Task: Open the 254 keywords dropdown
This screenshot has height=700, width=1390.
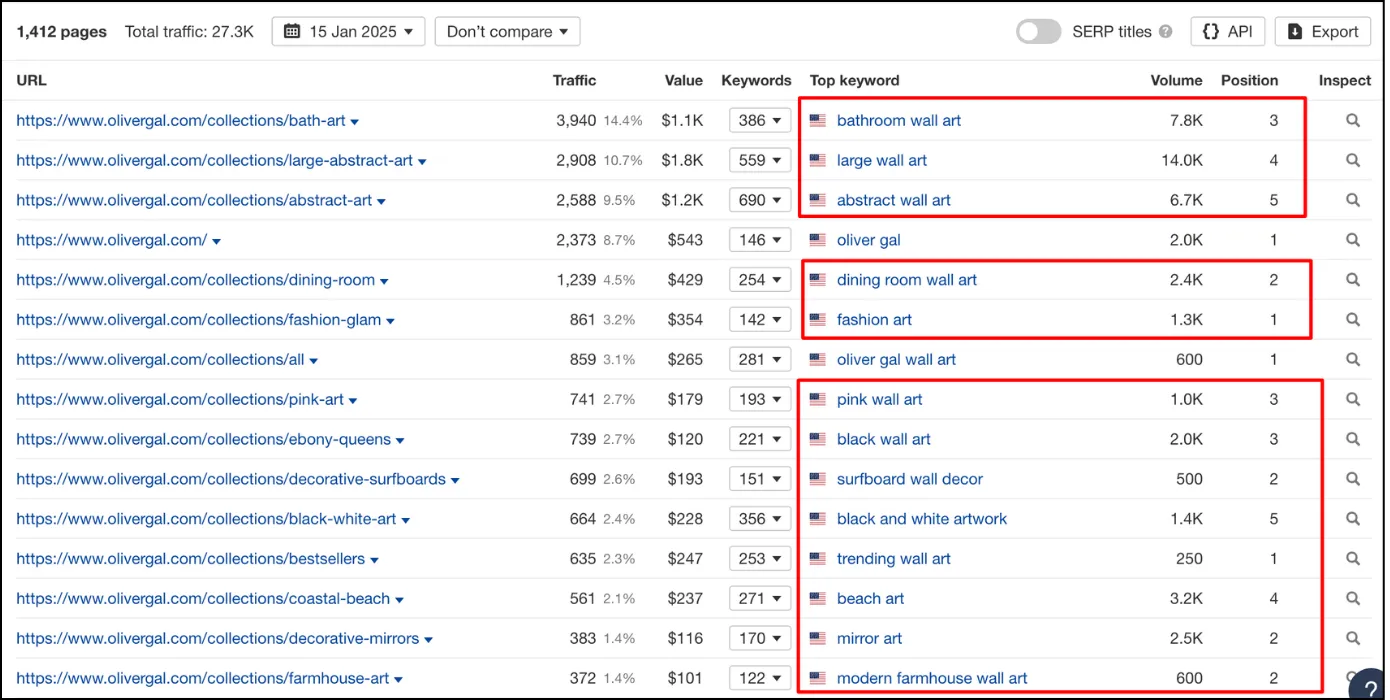Action: tap(760, 280)
